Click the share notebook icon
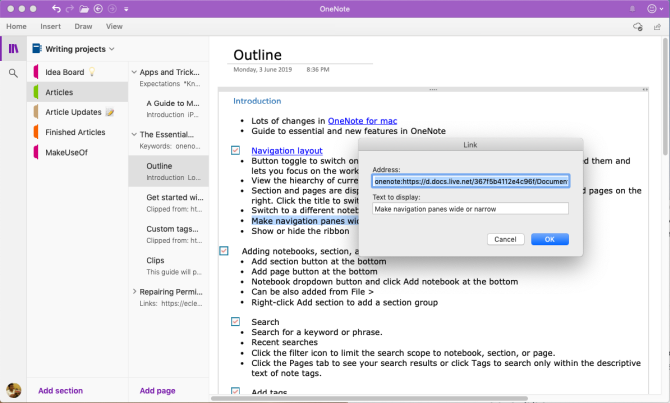670x403 pixels. pyautogui.click(x=657, y=27)
